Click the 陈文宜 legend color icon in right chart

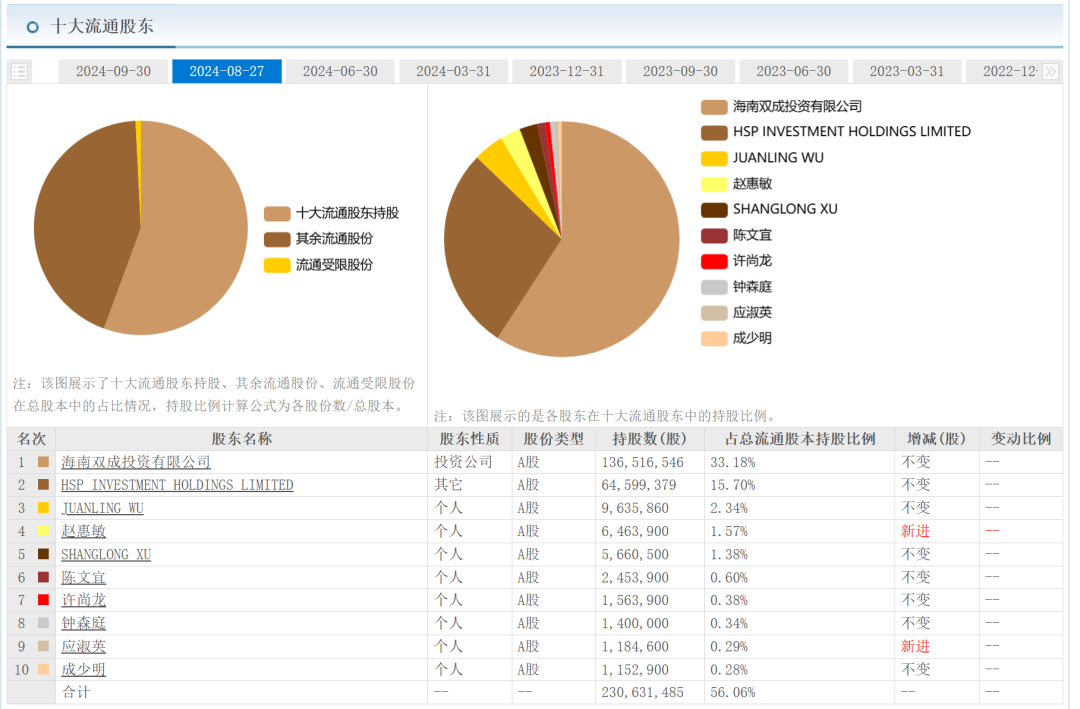click(x=714, y=236)
